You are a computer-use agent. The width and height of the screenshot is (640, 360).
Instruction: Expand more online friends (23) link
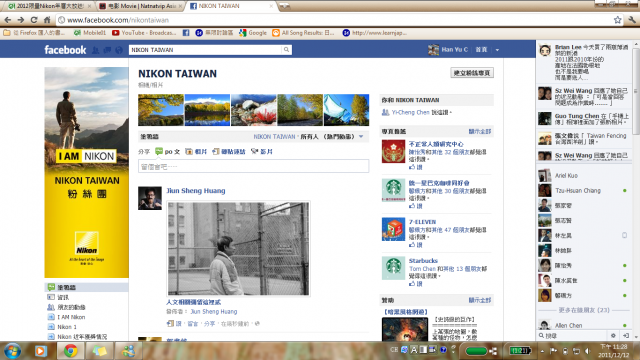click(x=584, y=310)
